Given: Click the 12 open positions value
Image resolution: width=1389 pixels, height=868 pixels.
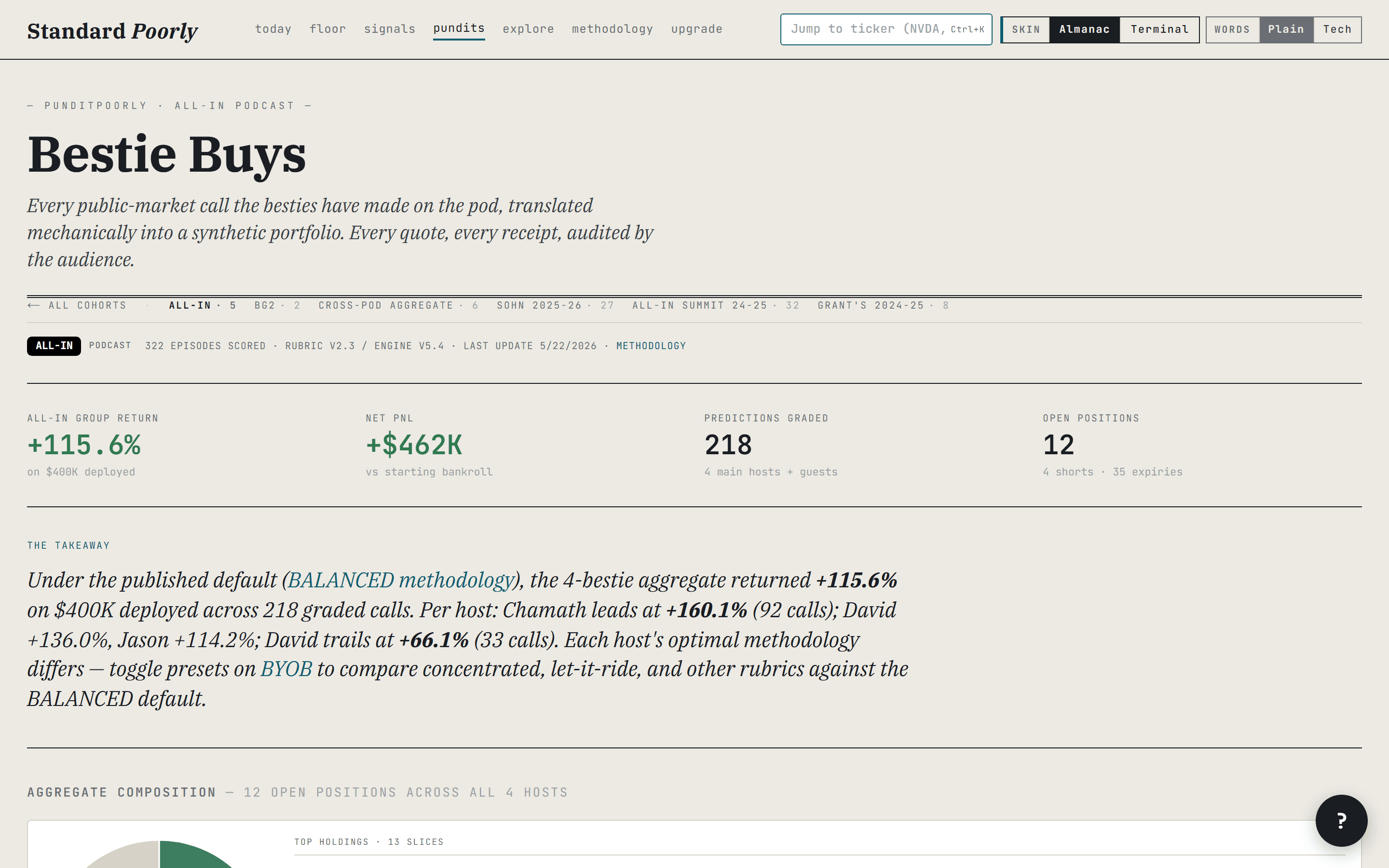Looking at the screenshot, I should click(x=1059, y=445).
